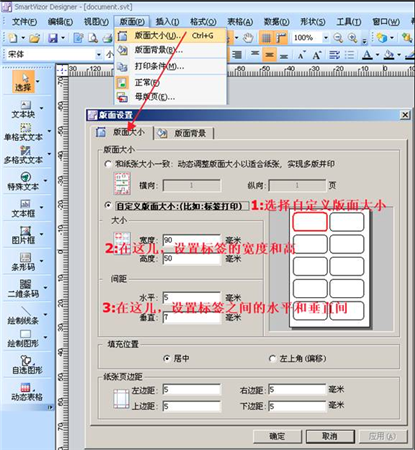
Task: Click the print preview magnifier icon
Action: [93, 38]
